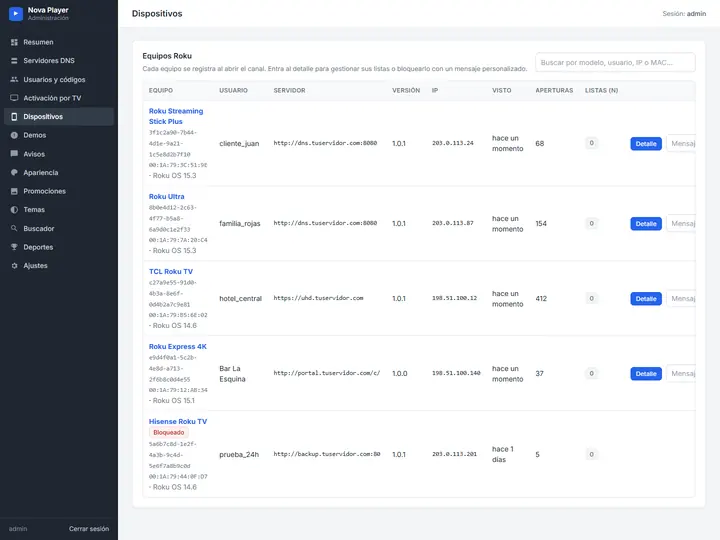This screenshot has width=720, height=540.
Task: Select user cell hotel_central
Action: click(x=241, y=298)
